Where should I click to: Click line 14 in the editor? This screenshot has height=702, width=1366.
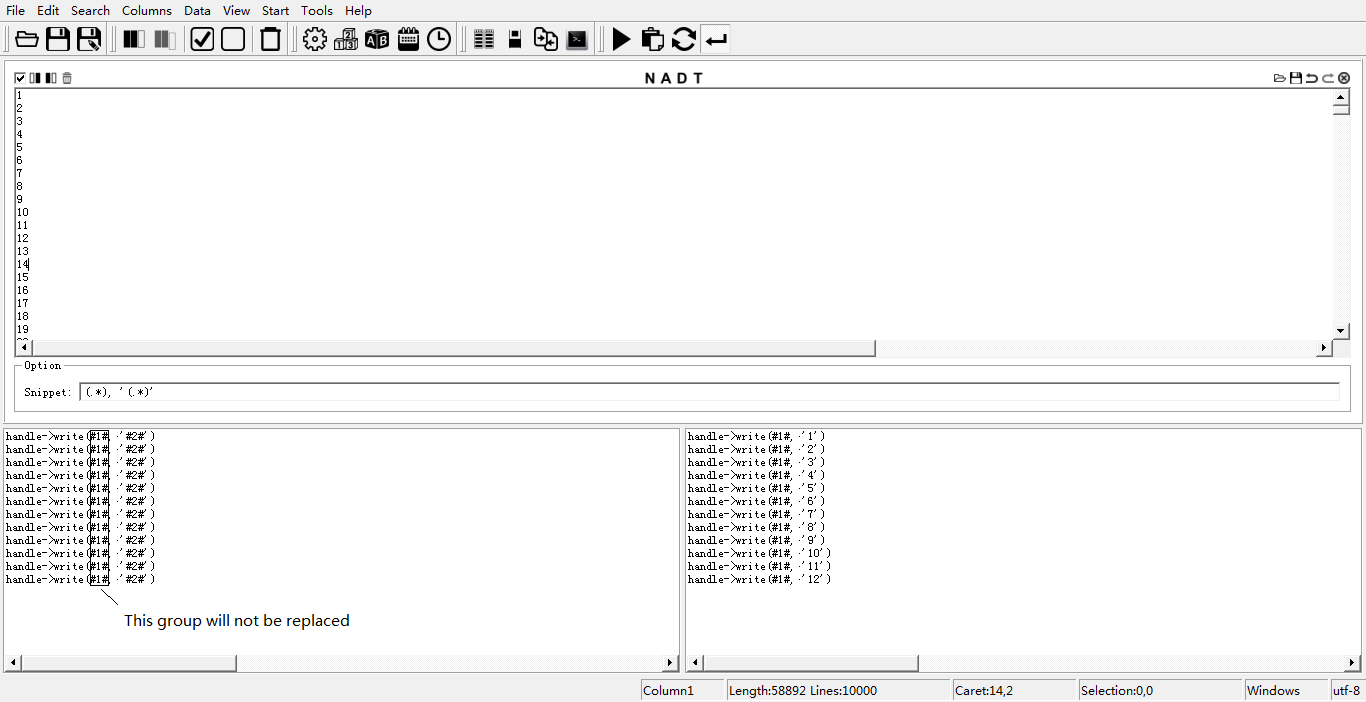click(23, 264)
